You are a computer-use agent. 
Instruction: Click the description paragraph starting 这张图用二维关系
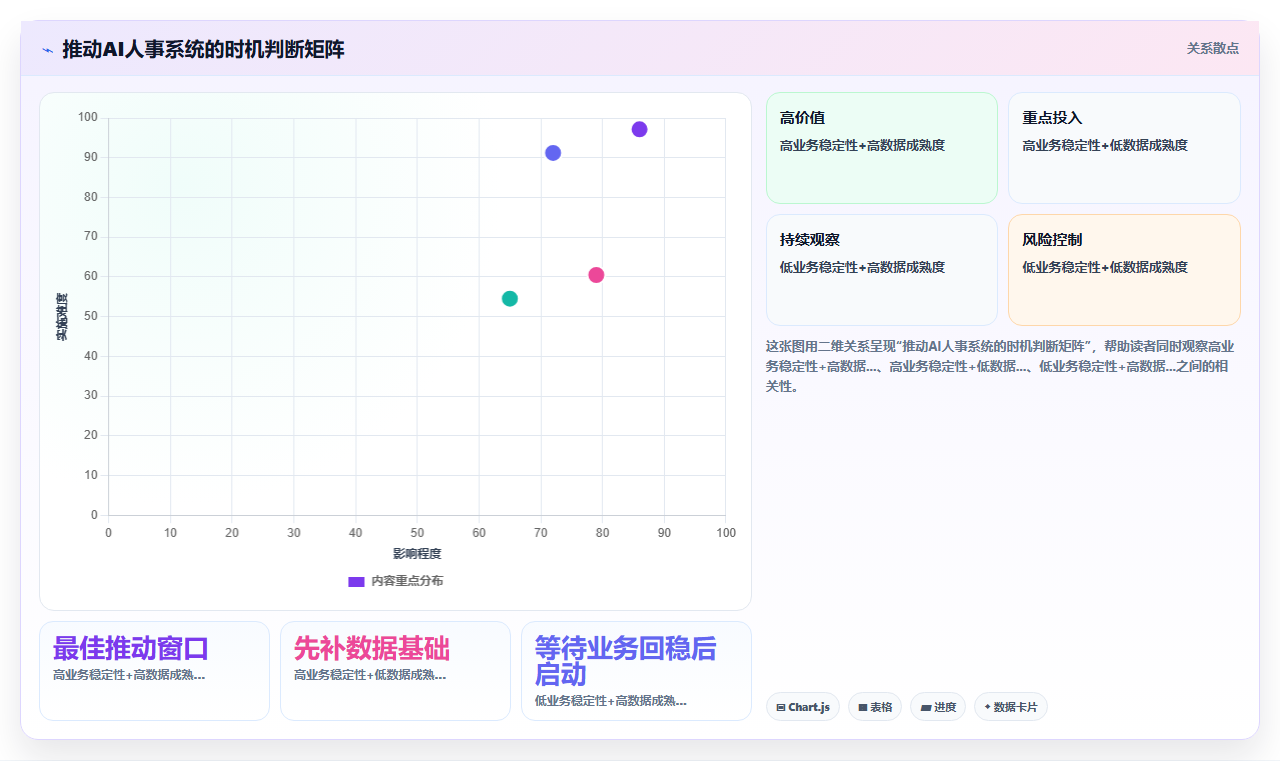(x=1000, y=366)
